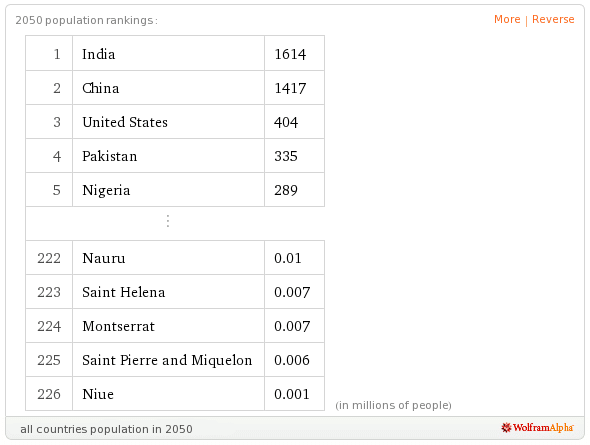Select Nigeria in the table
This screenshot has height=445, width=590.
coord(106,190)
